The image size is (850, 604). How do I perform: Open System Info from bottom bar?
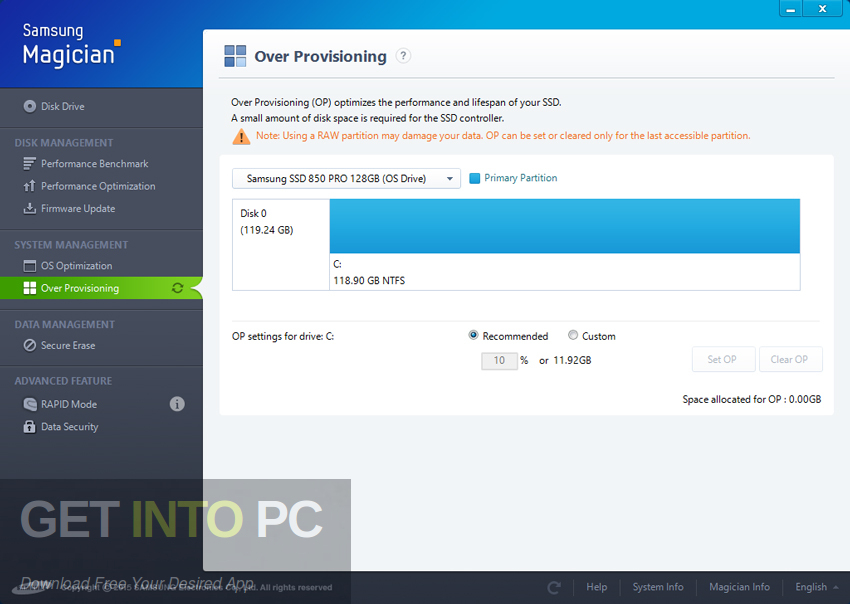coord(658,587)
